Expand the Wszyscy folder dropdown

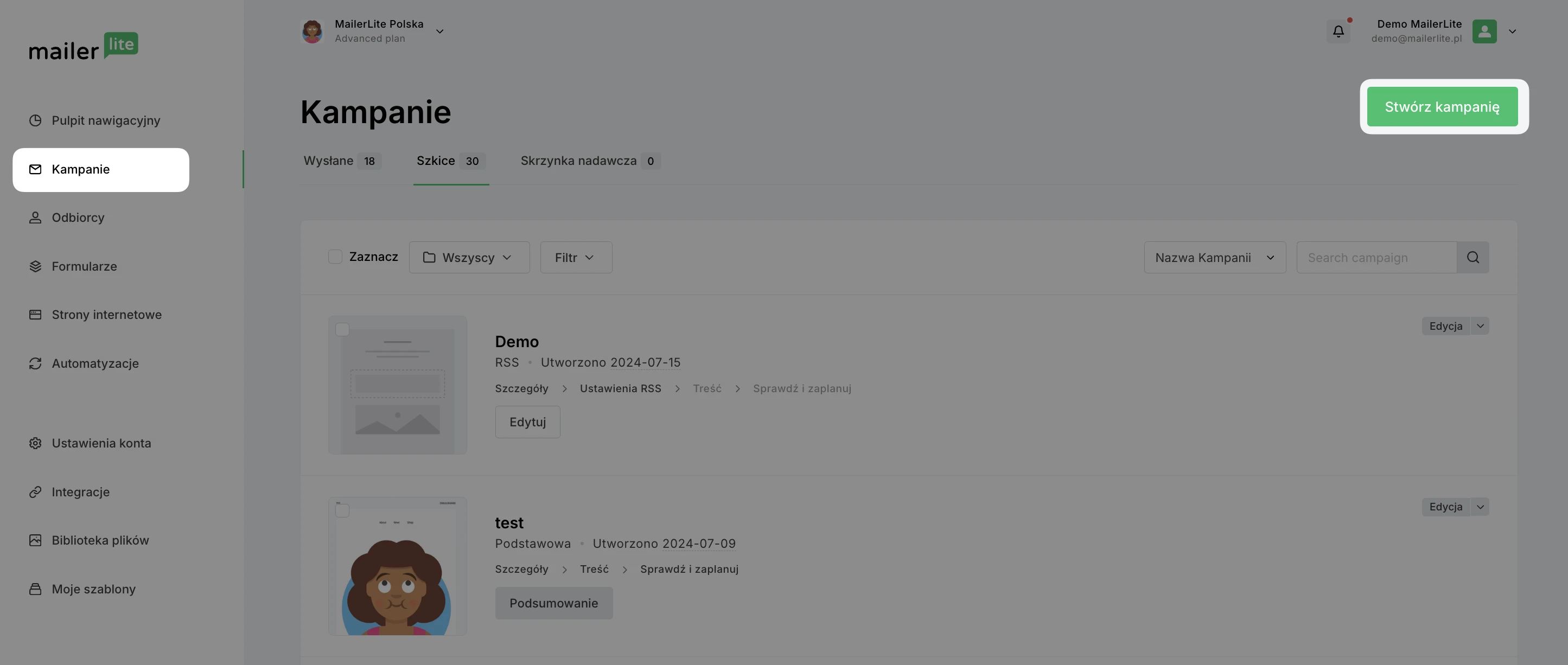469,257
